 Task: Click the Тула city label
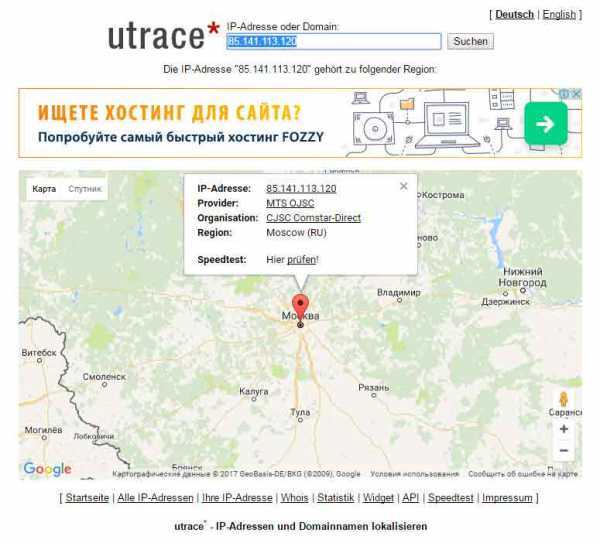pyautogui.click(x=300, y=412)
